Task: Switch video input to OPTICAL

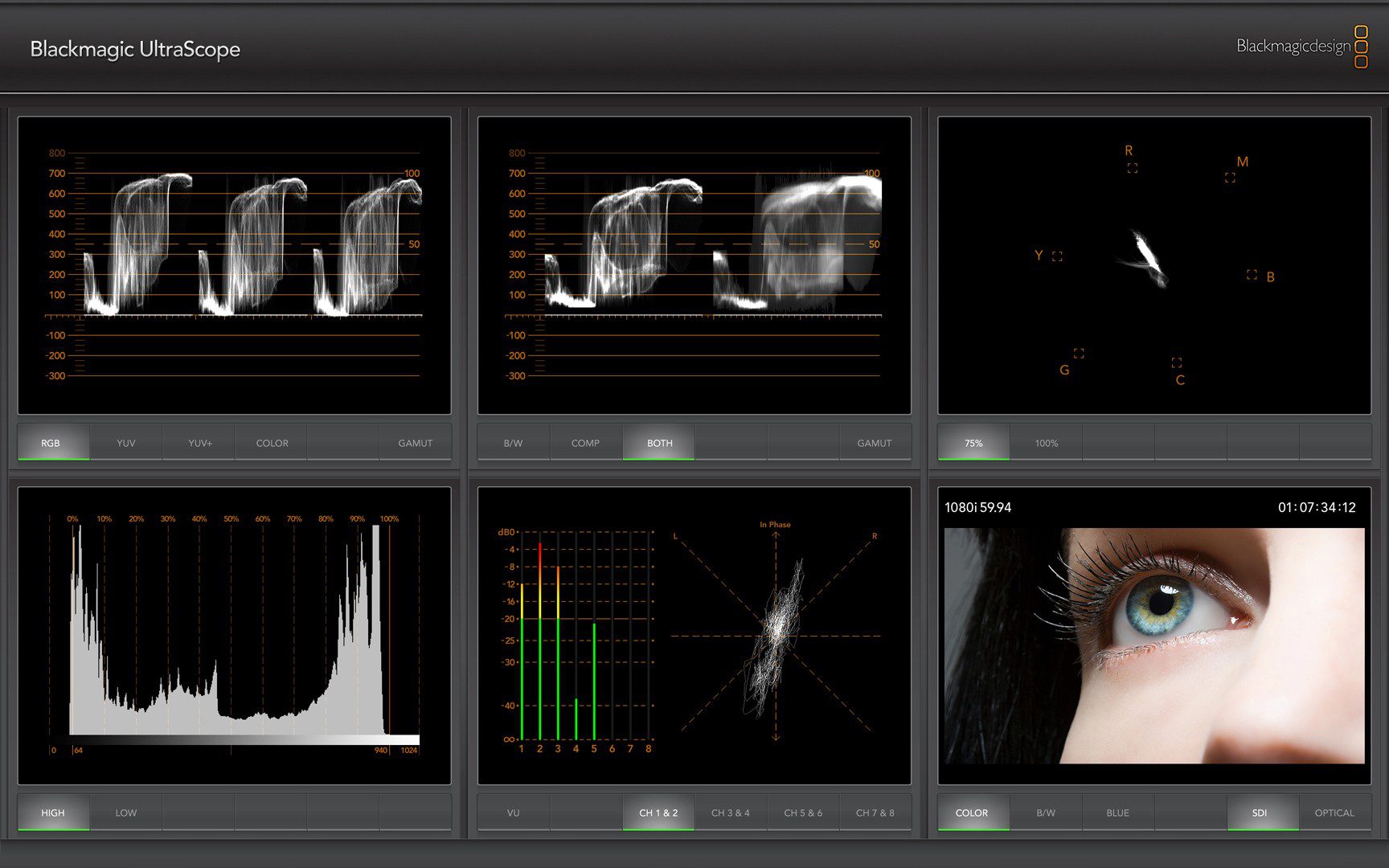Action: [x=1334, y=813]
